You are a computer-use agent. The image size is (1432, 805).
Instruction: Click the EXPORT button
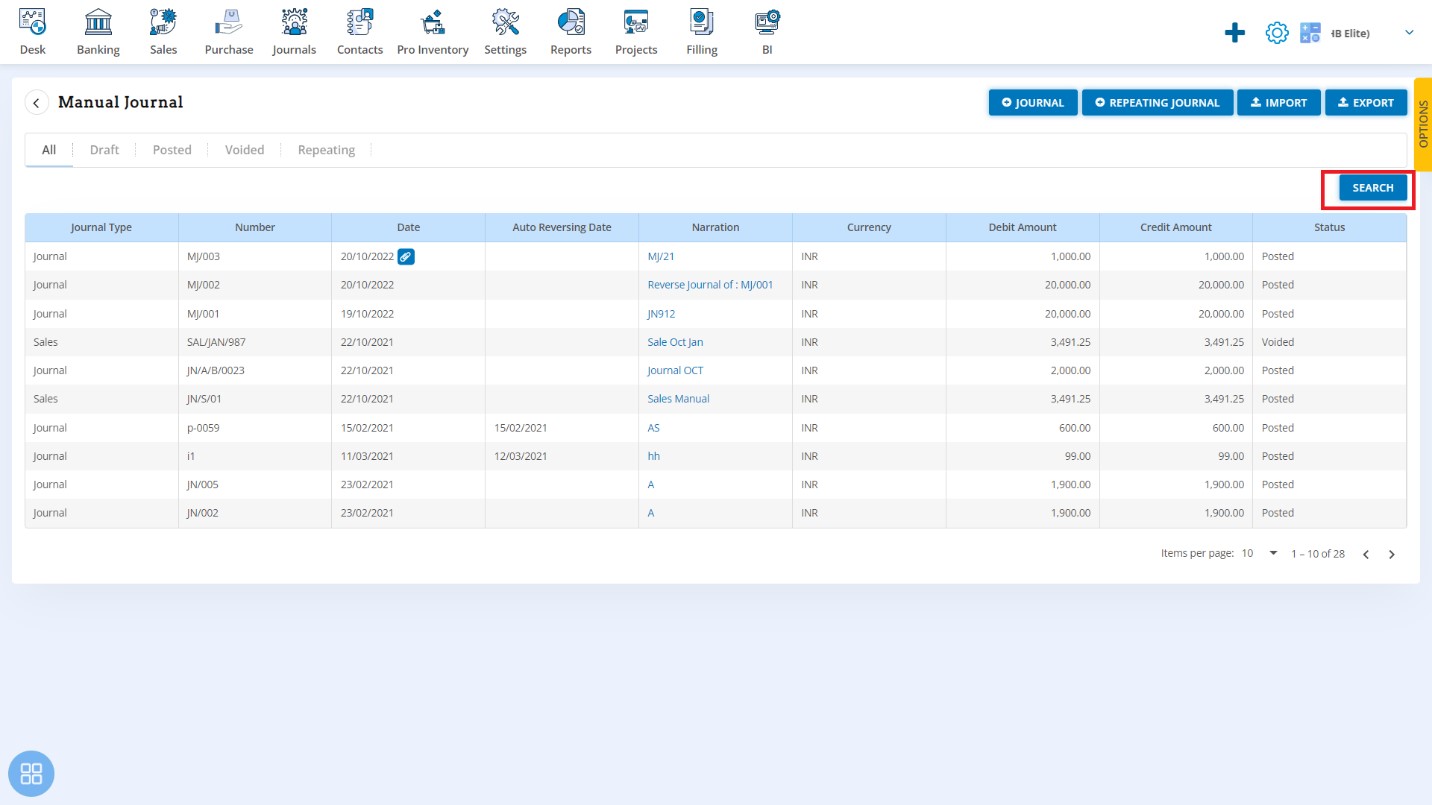pyautogui.click(x=1366, y=102)
